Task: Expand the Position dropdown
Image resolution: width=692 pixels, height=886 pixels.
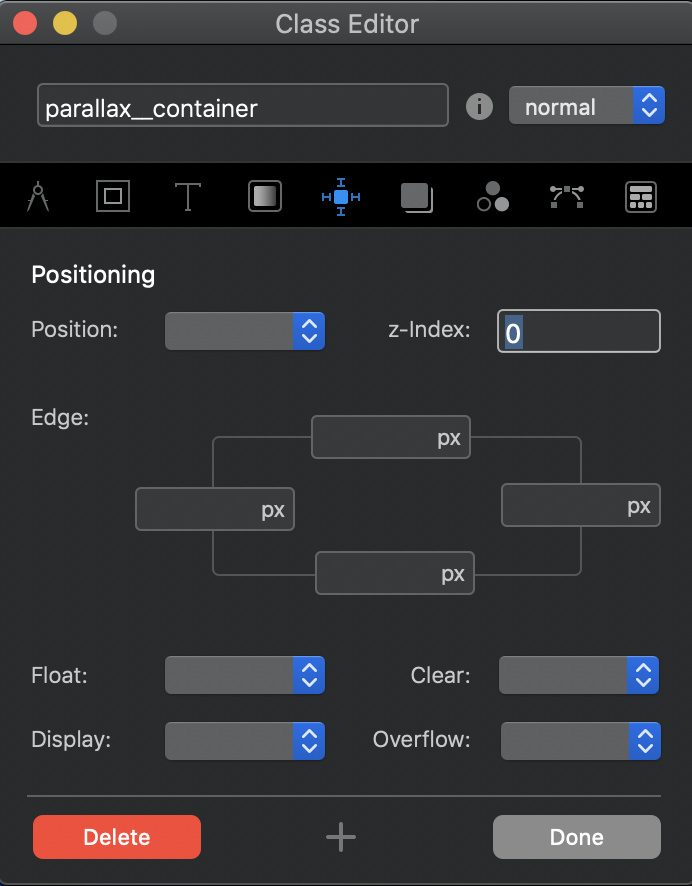Action: [x=245, y=330]
